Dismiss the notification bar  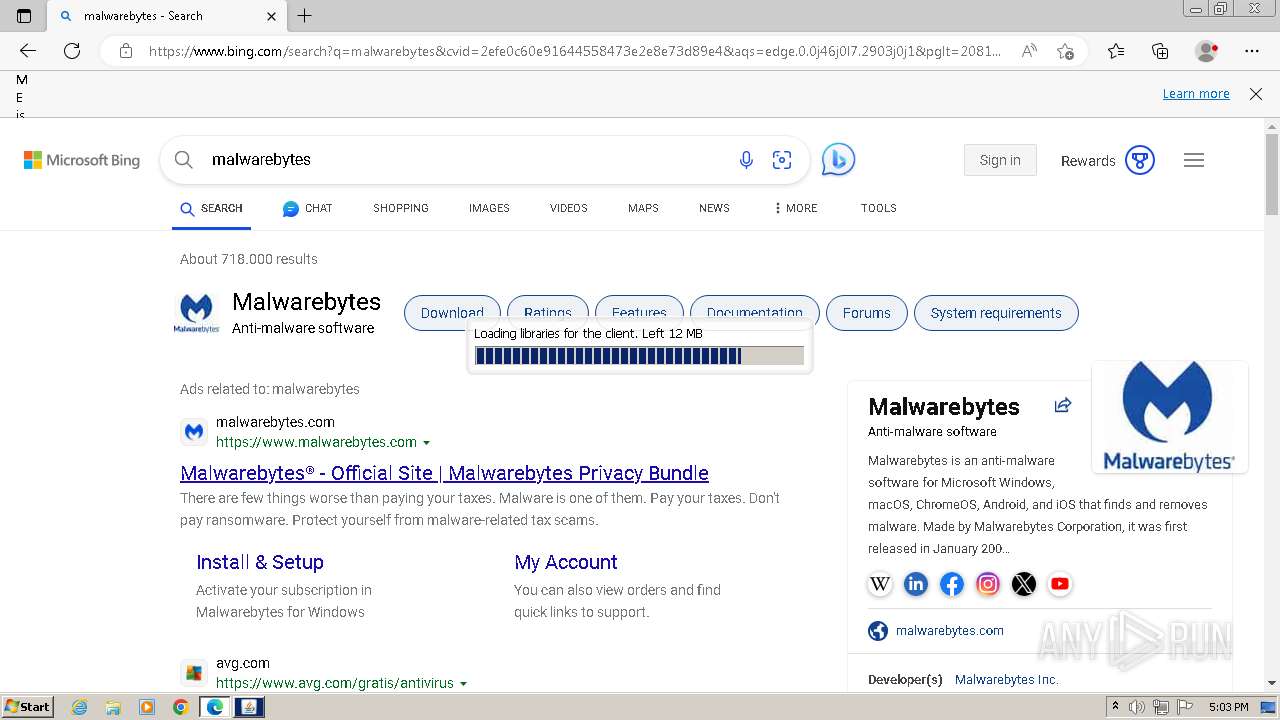click(x=1256, y=94)
